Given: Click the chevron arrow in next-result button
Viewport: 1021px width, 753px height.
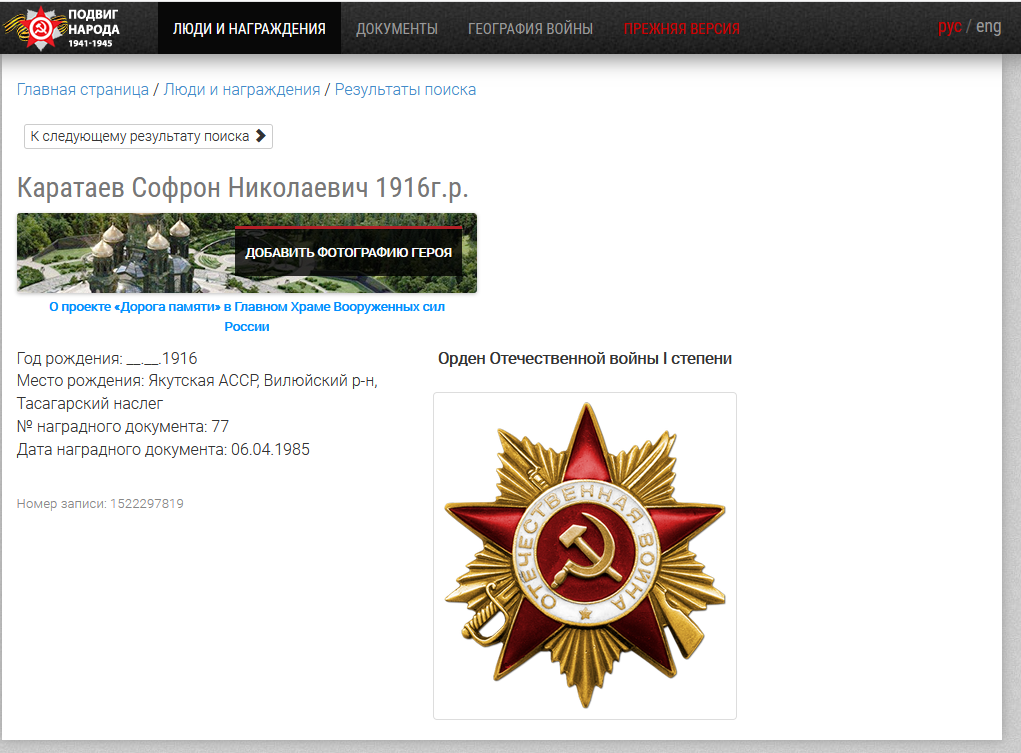Looking at the screenshot, I should [x=260, y=135].
